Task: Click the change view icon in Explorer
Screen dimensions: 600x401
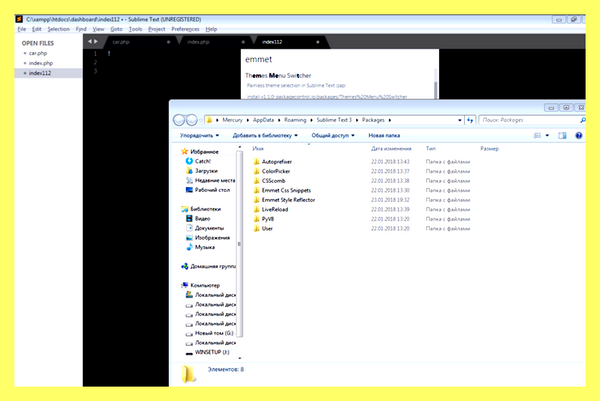Action: [537, 135]
